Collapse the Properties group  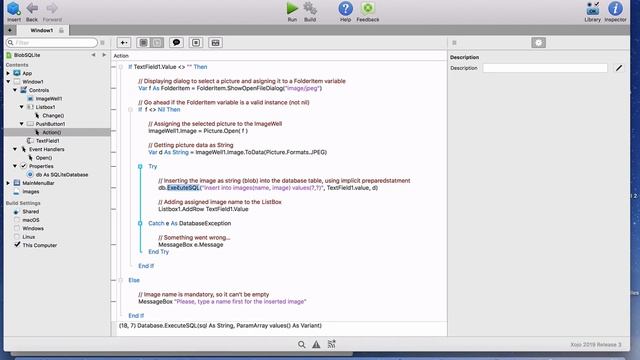[x=15, y=166]
